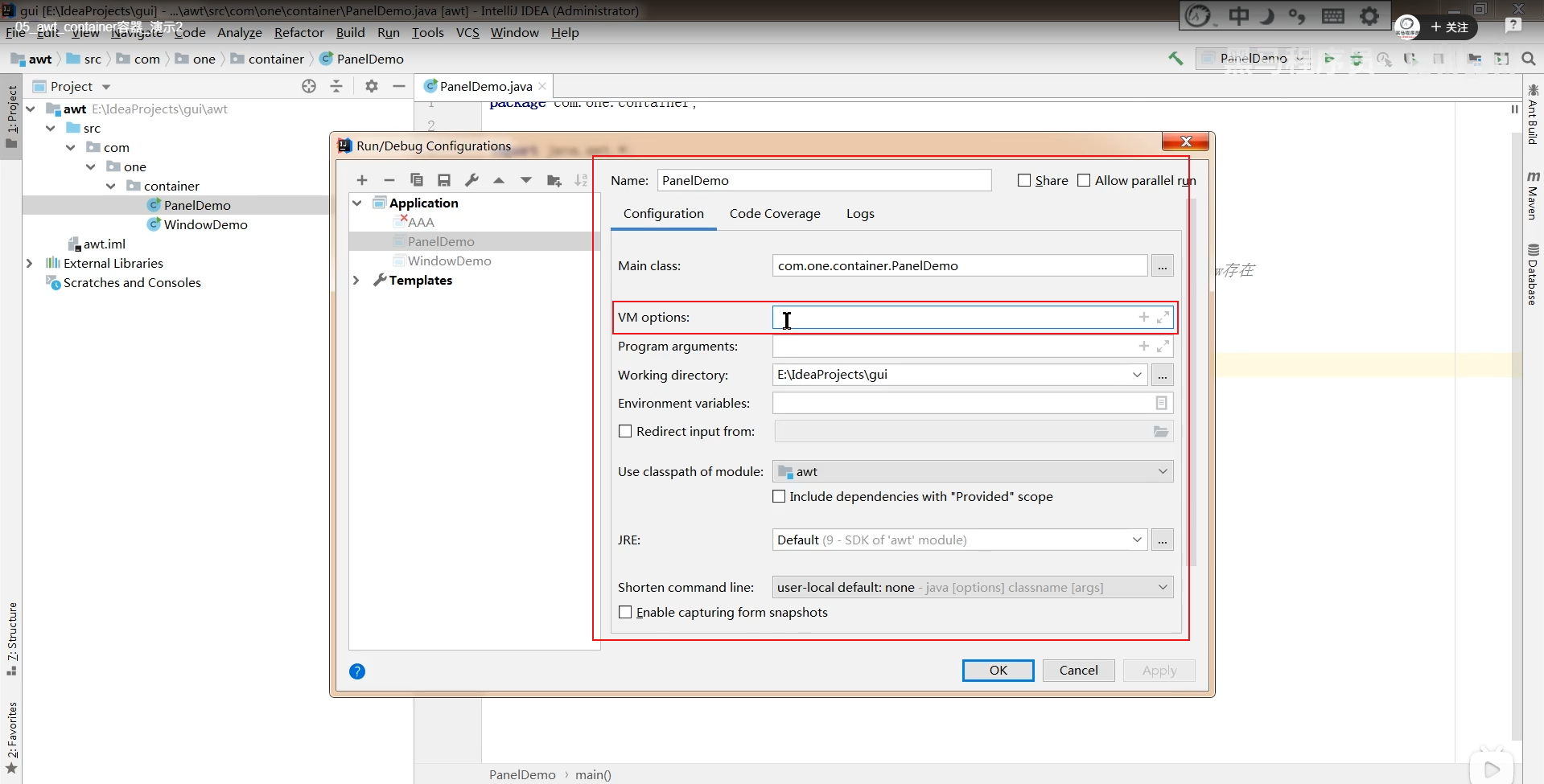Viewport: 1544px width, 784px height.
Task: Add new configuration with plus icon
Action: tap(362, 180)
